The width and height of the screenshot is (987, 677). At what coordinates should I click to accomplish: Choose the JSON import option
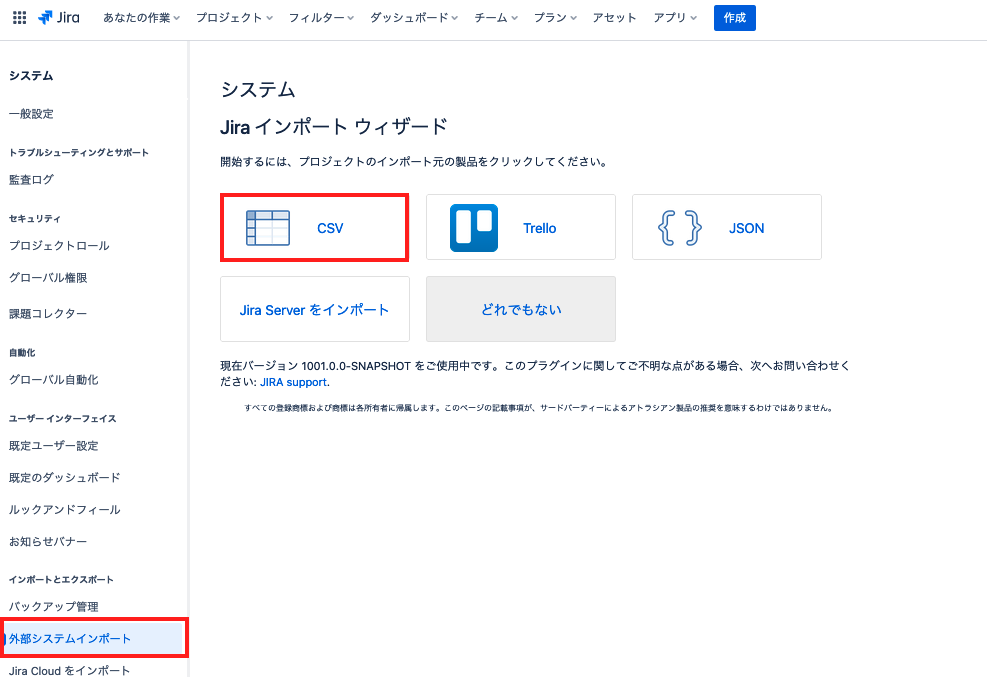(726, 227)
